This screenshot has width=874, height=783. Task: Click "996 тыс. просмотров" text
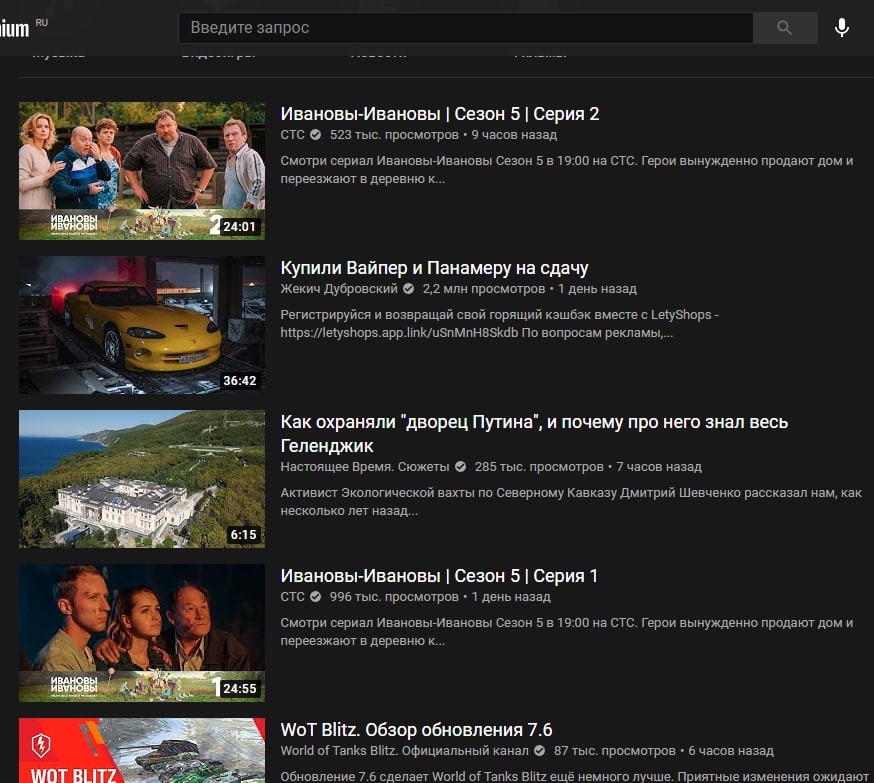click(394, 597)
